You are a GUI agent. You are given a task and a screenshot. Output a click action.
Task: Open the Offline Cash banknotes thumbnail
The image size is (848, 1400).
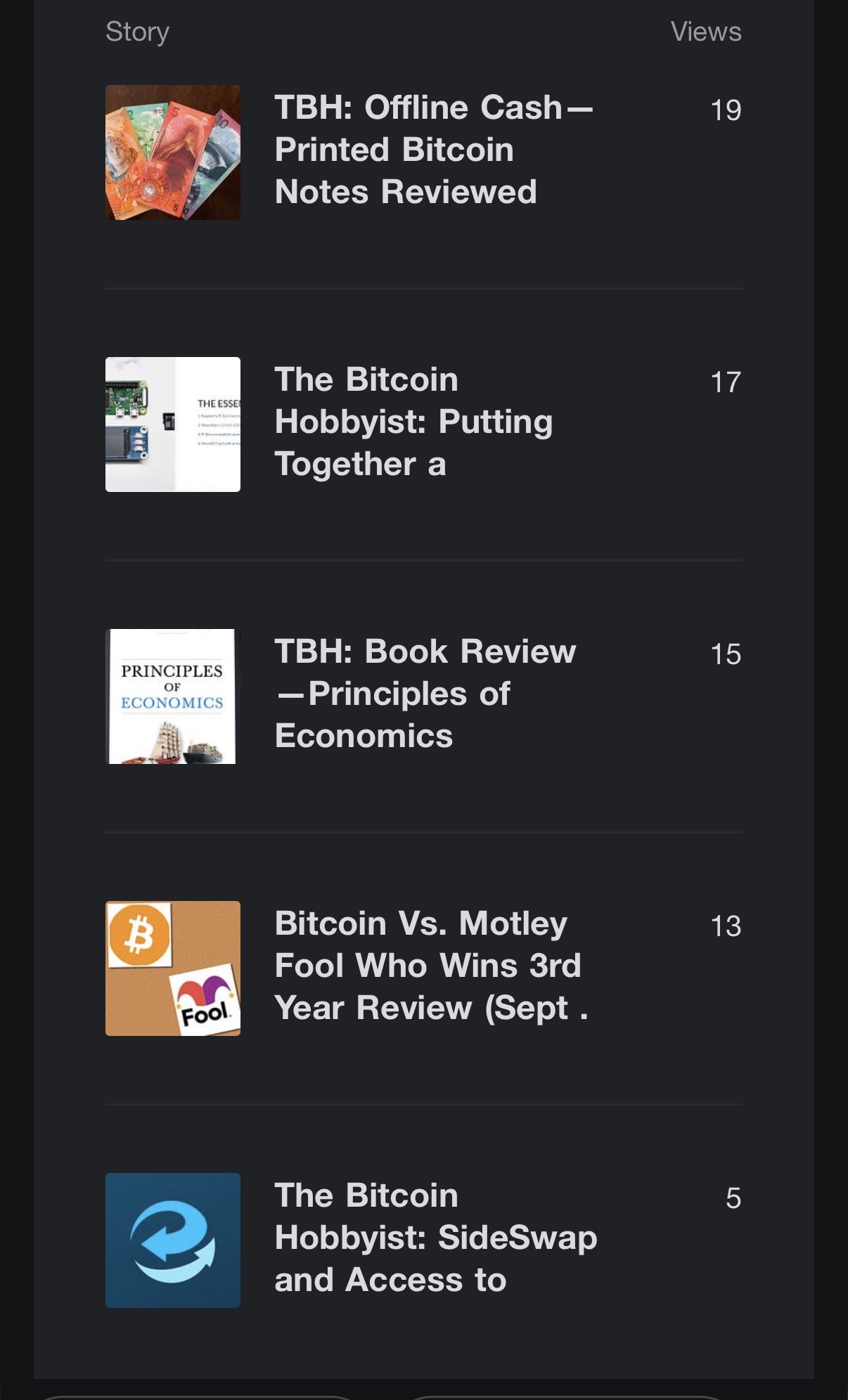pyautogui.click(x=173, y=153)
